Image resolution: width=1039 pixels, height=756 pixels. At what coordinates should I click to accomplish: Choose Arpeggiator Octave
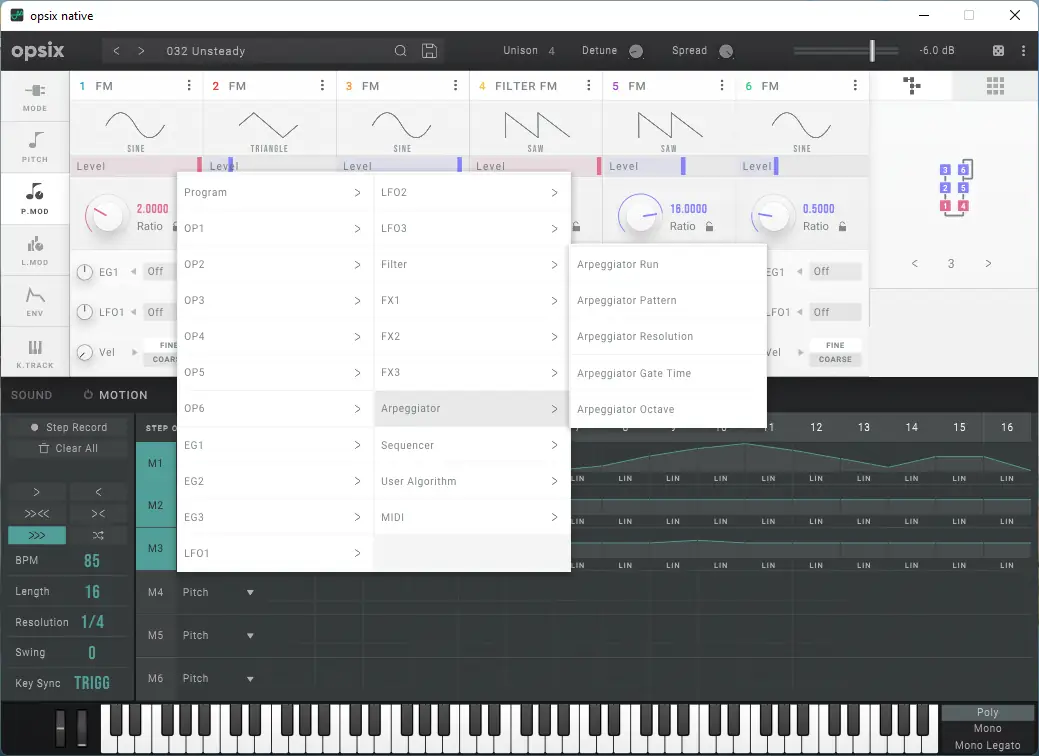[x=667, y=409]
